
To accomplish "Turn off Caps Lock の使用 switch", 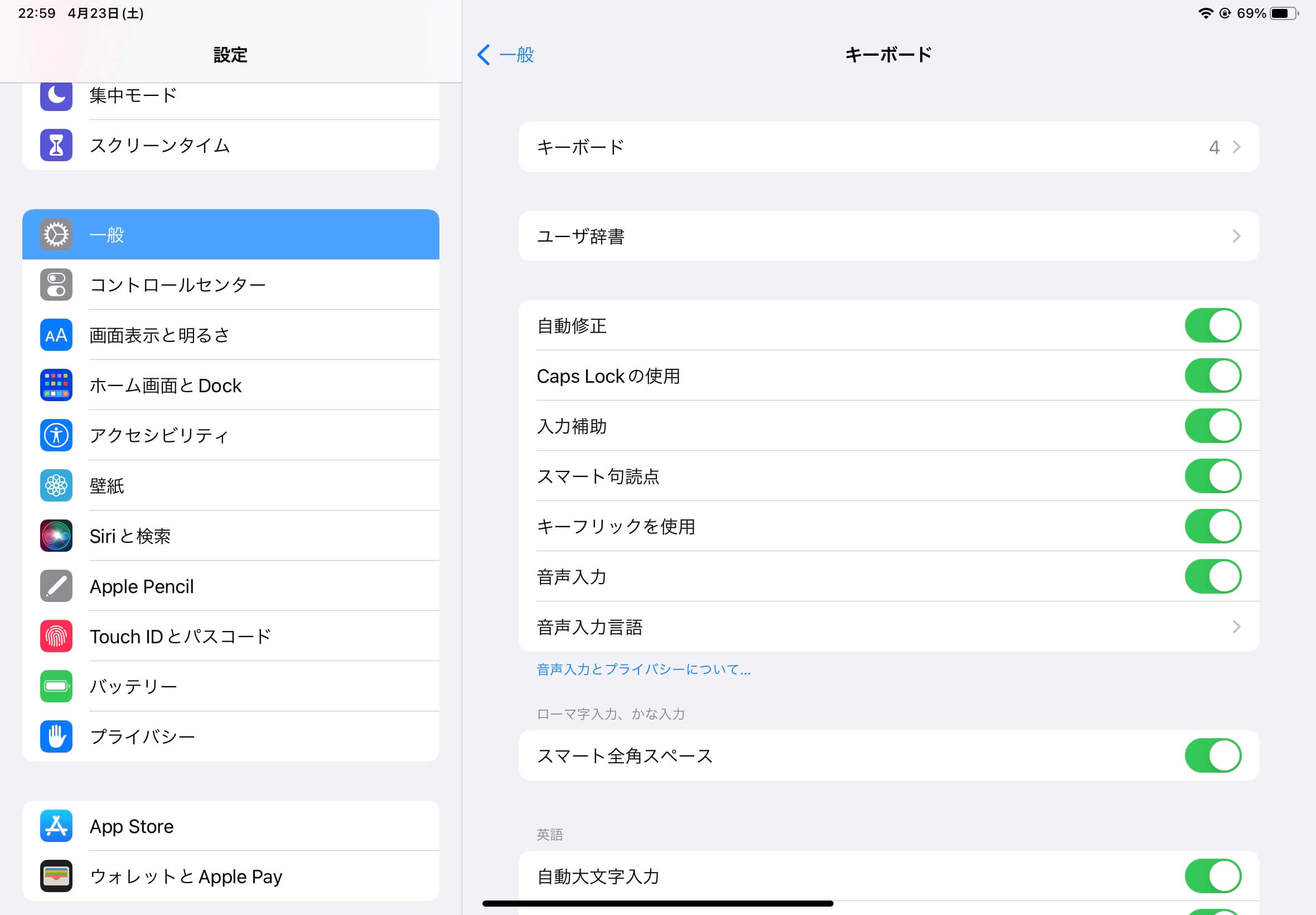I will pos(1213,376).
